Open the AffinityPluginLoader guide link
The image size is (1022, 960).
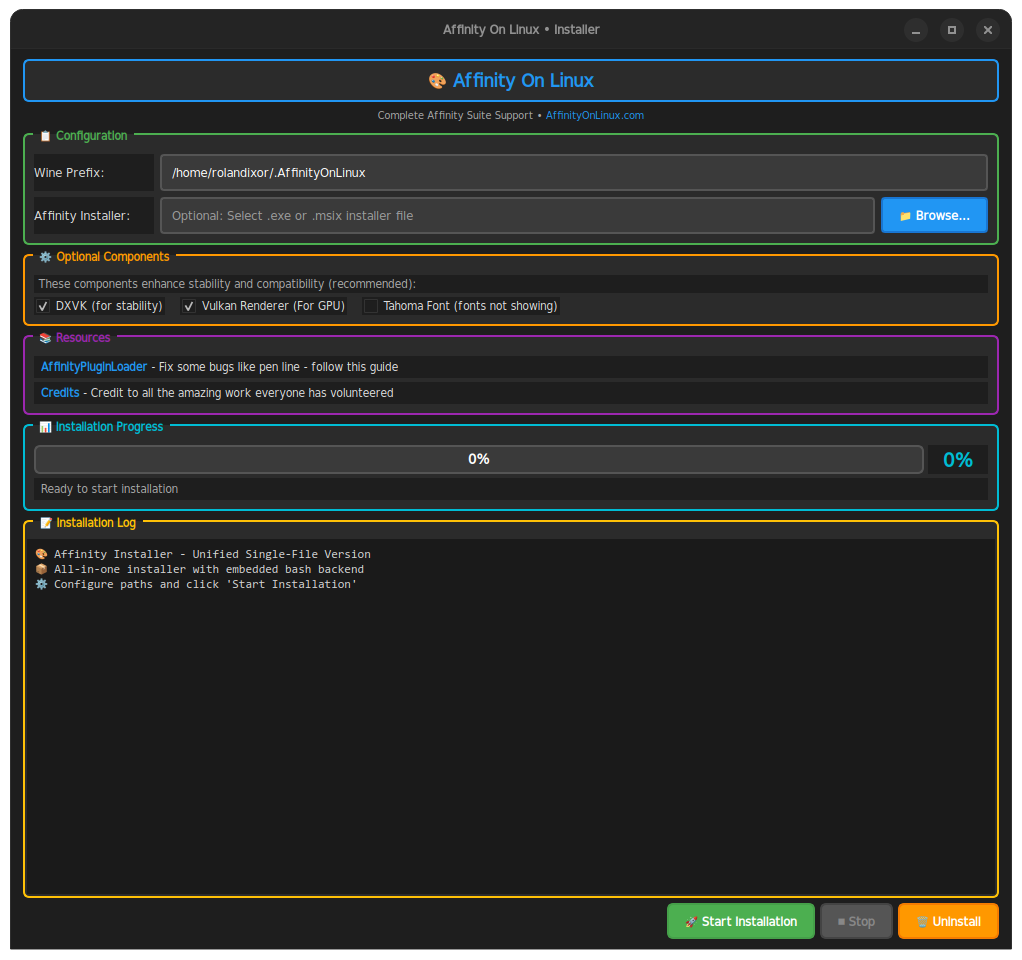click(x=94, y=366)
